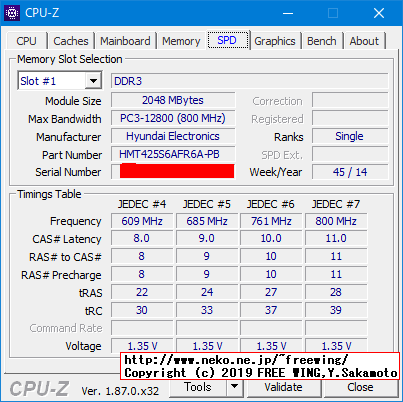Click the JEDEC #6 column header
This screenshot has width=403, height=402.
point(271,204)
